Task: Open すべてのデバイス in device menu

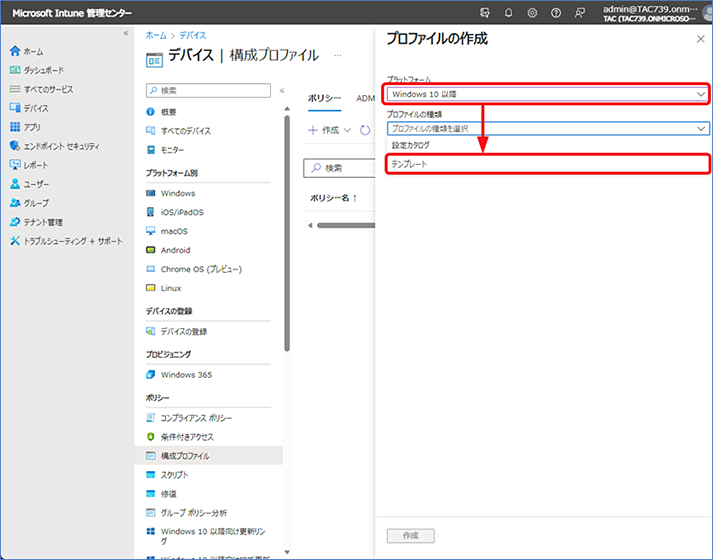Action: pyautogui.click(x=178, y=131)
